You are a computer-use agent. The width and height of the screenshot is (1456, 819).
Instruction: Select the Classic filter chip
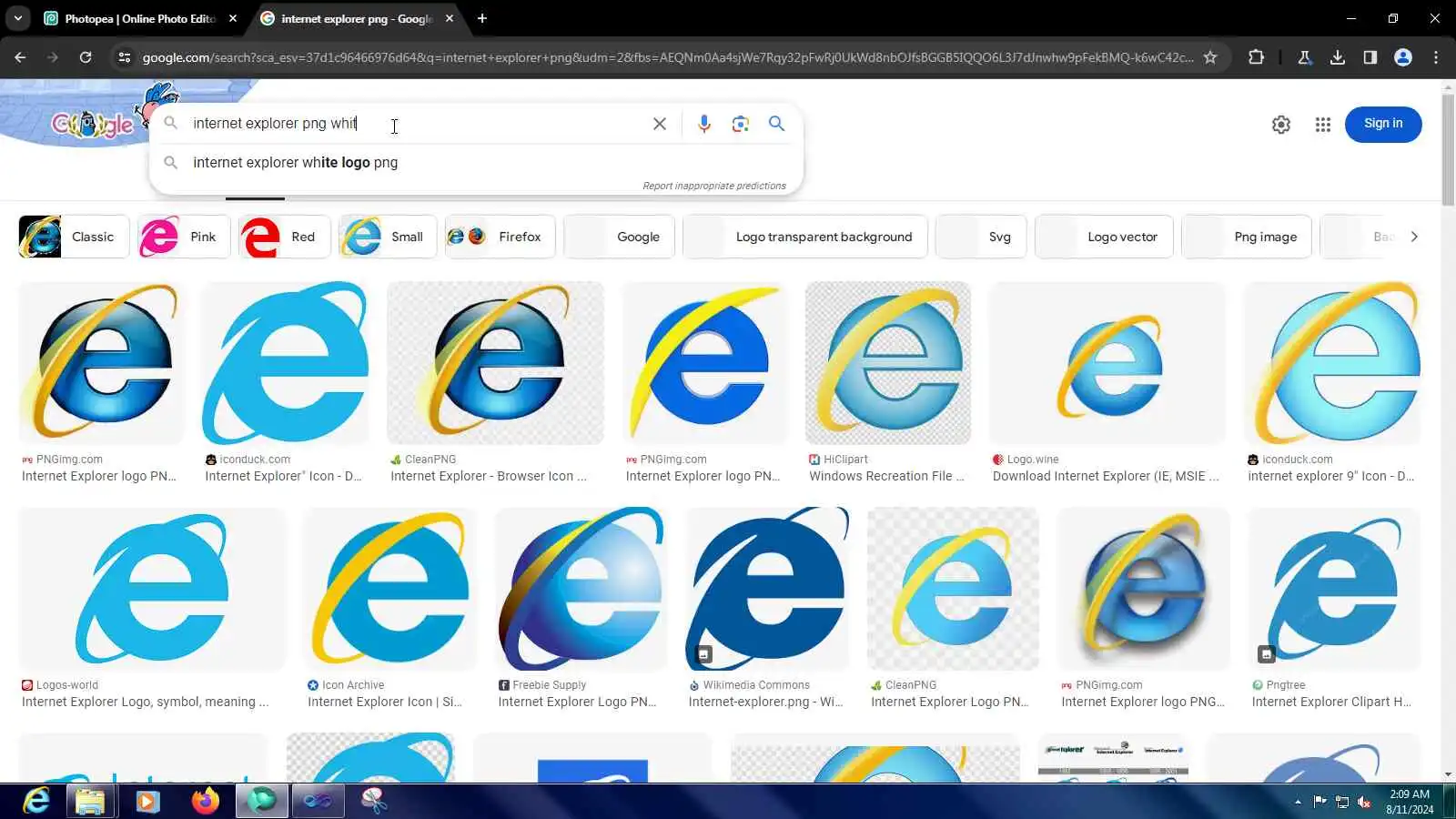coord(74,237)
